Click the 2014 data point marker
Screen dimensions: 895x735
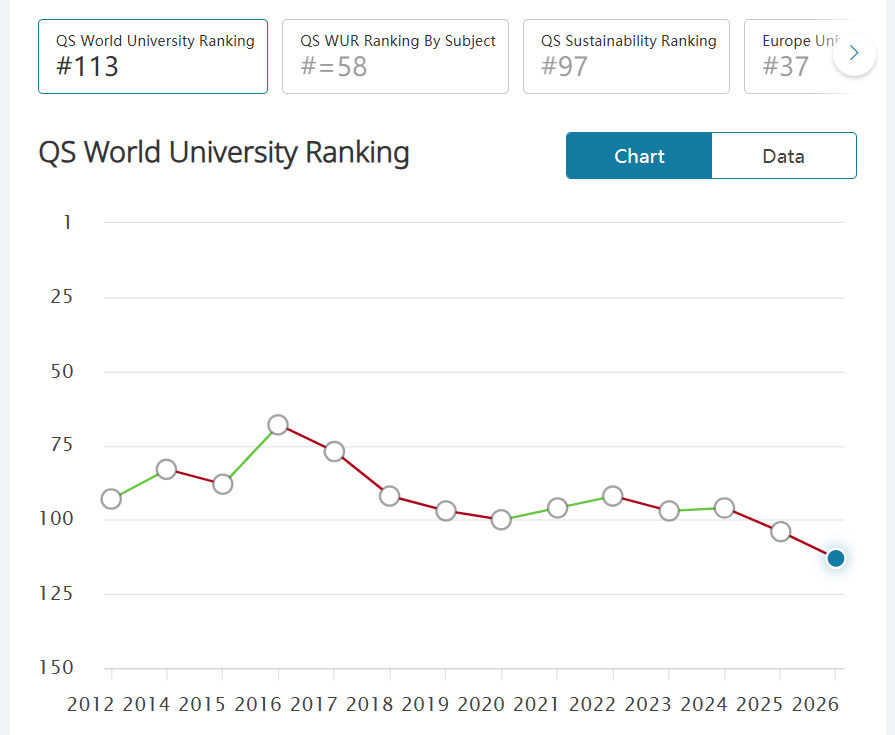(x=167, y=469)
